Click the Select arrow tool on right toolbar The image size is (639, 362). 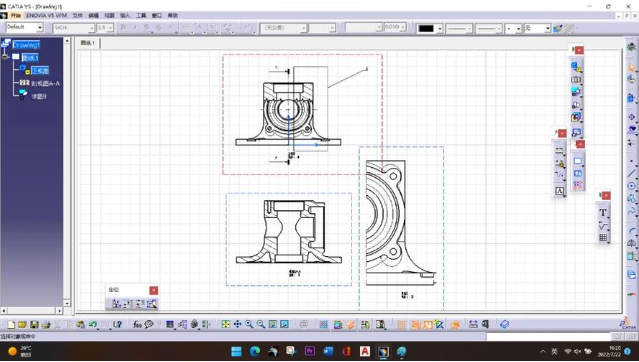[x=632, y=68]
